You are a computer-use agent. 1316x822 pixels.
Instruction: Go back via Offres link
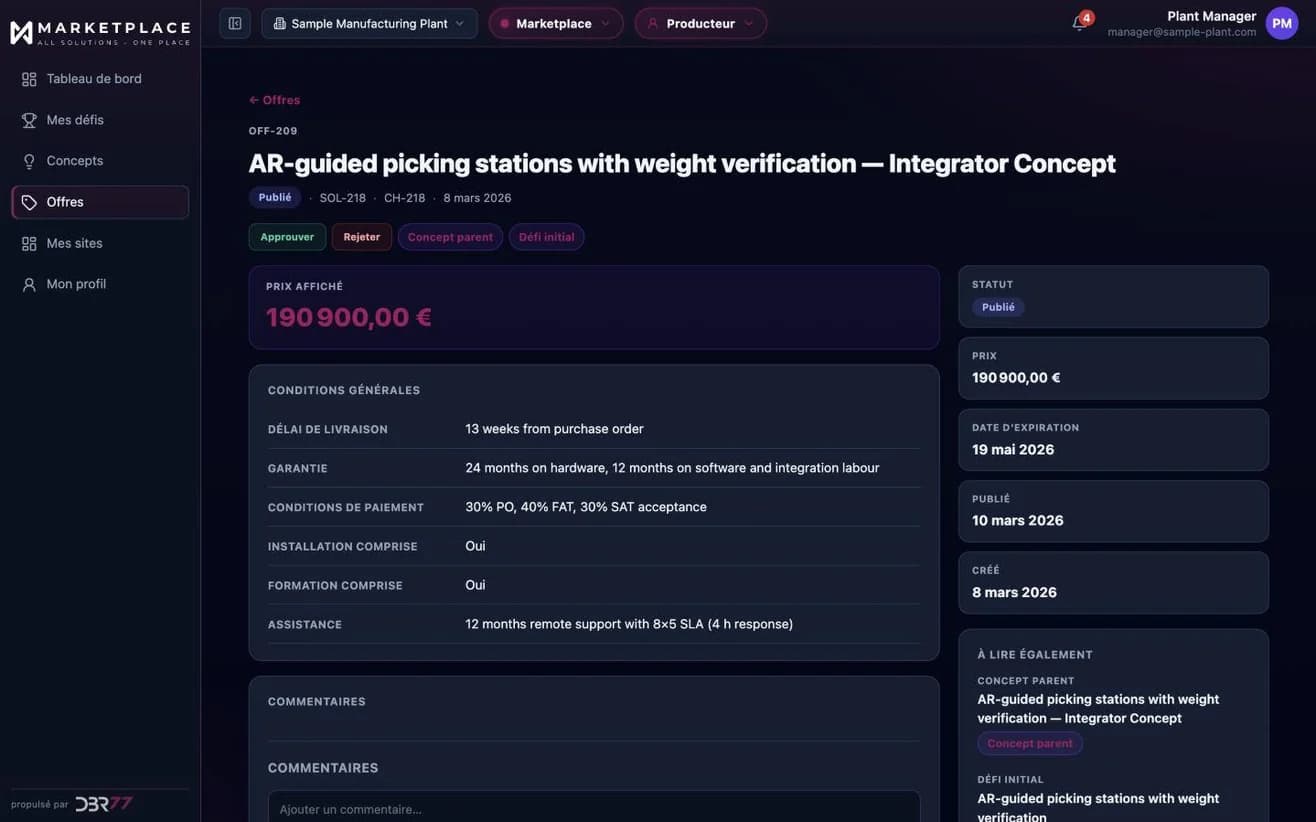tap(275, 100)
